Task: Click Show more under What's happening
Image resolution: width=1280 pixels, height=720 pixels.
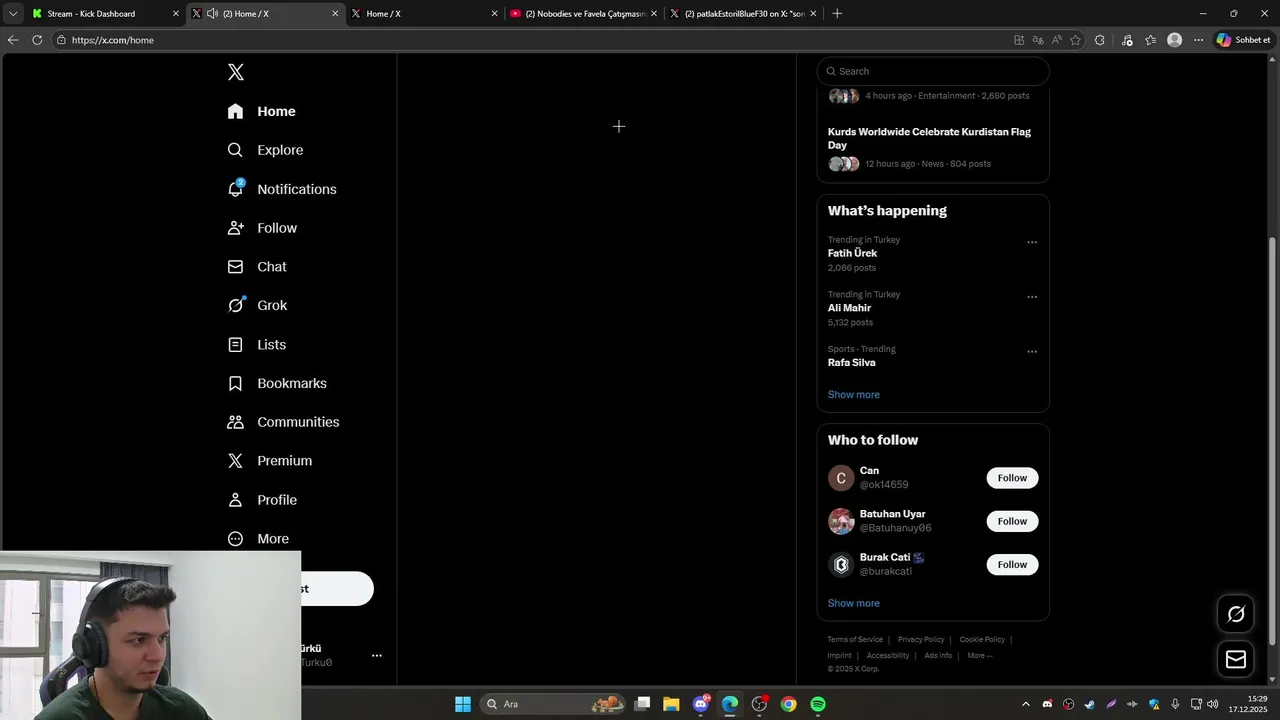Action: pos(854,395)
